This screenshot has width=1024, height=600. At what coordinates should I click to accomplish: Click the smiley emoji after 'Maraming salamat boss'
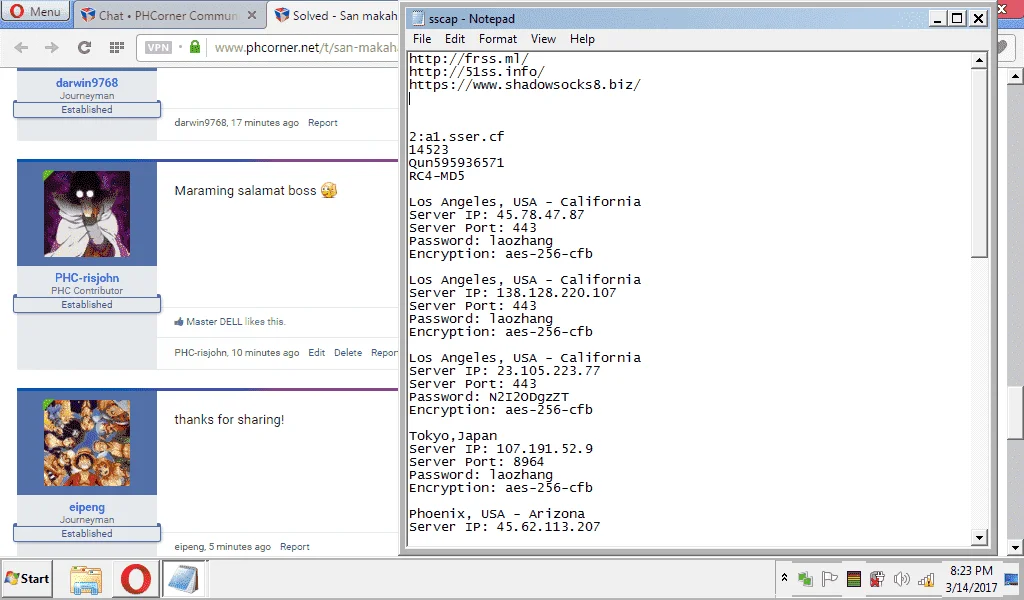tap(329, 190)
